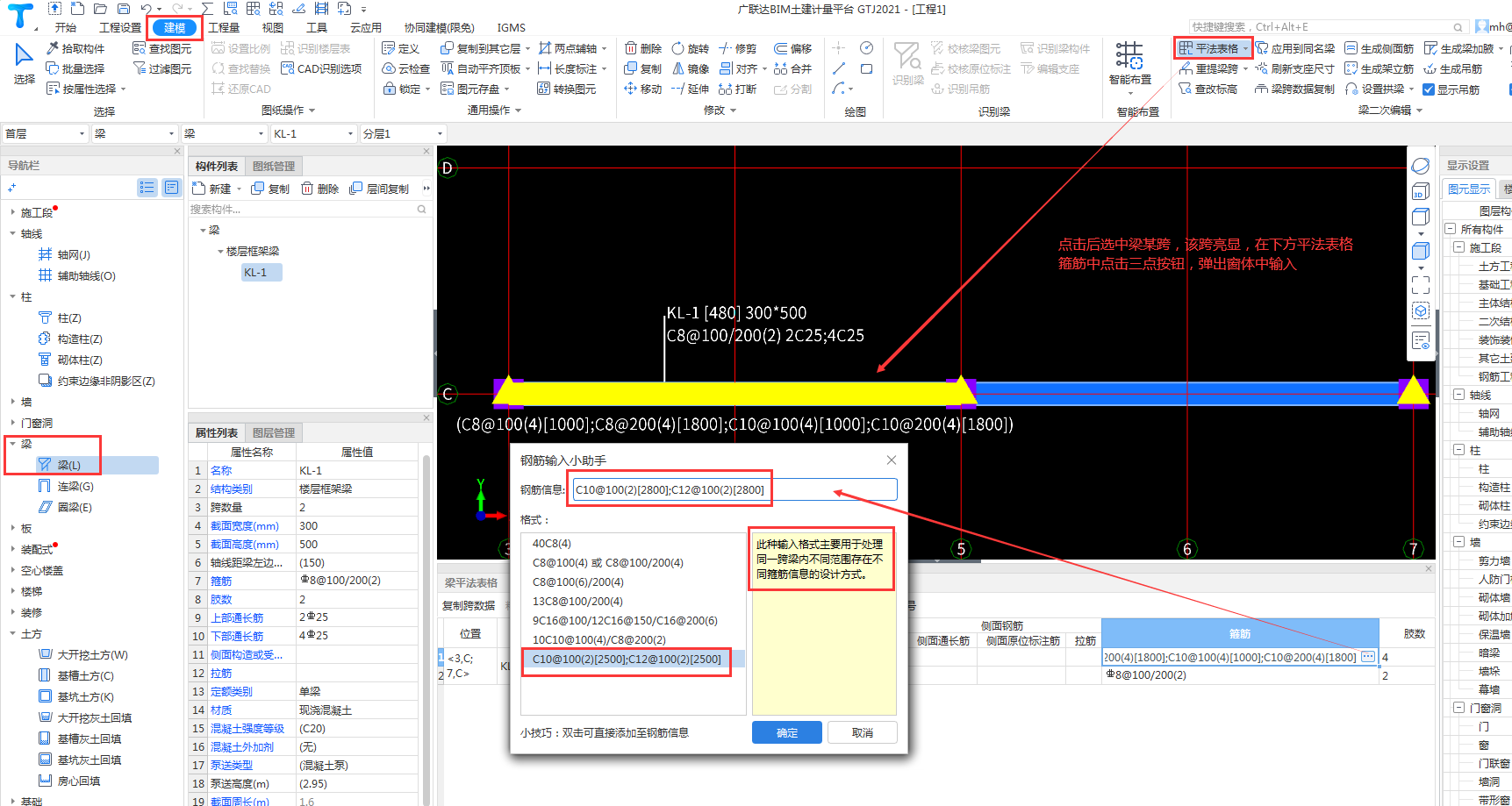
Task: Select the 修剪 trim tool
Action: point(737,48)
